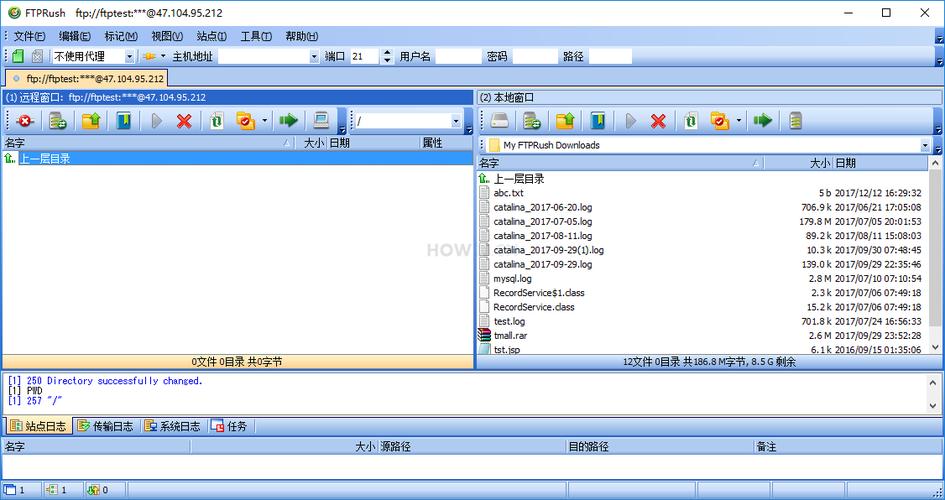Image resolution: width=945 pixels, height=500 pixels.
Task: Click the refresh icon in local window toolbar
Action: [690, 121]
